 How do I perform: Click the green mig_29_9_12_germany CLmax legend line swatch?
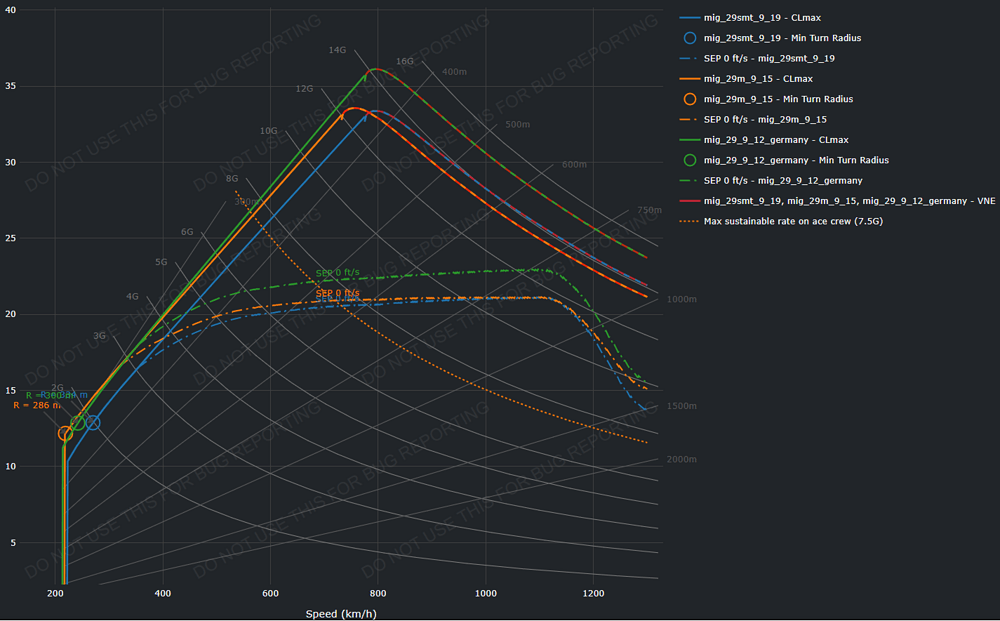tap(690, 140)
